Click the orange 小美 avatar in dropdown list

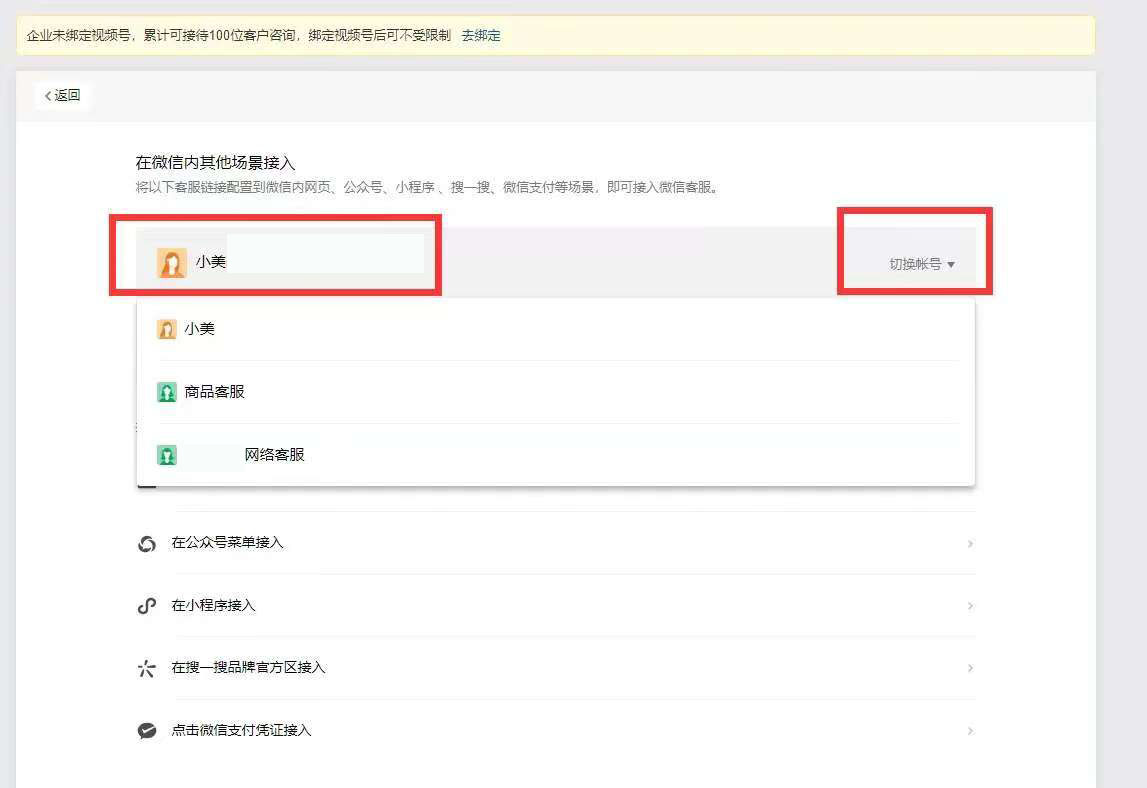point(167,329)
